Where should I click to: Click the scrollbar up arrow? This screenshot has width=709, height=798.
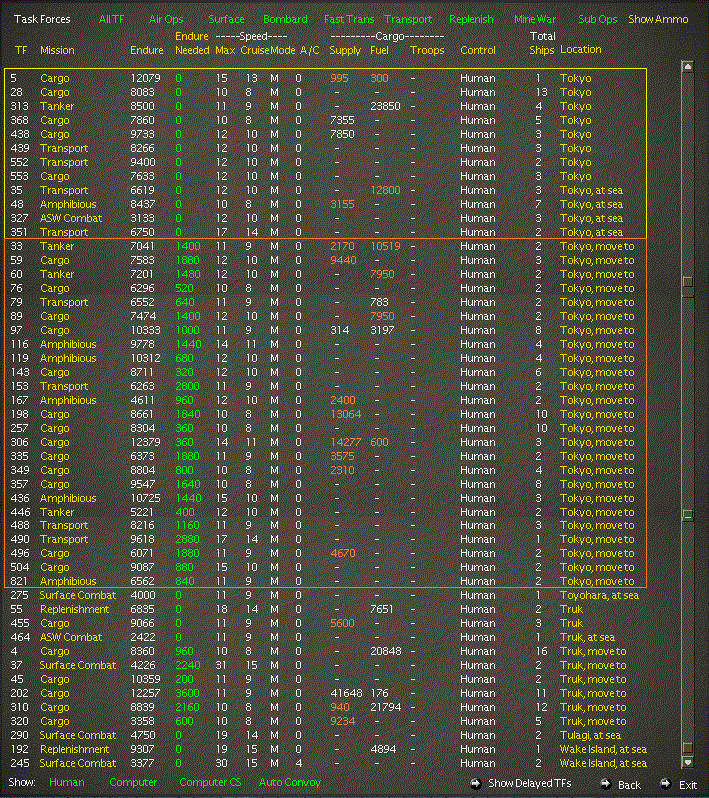coord(688,67)
